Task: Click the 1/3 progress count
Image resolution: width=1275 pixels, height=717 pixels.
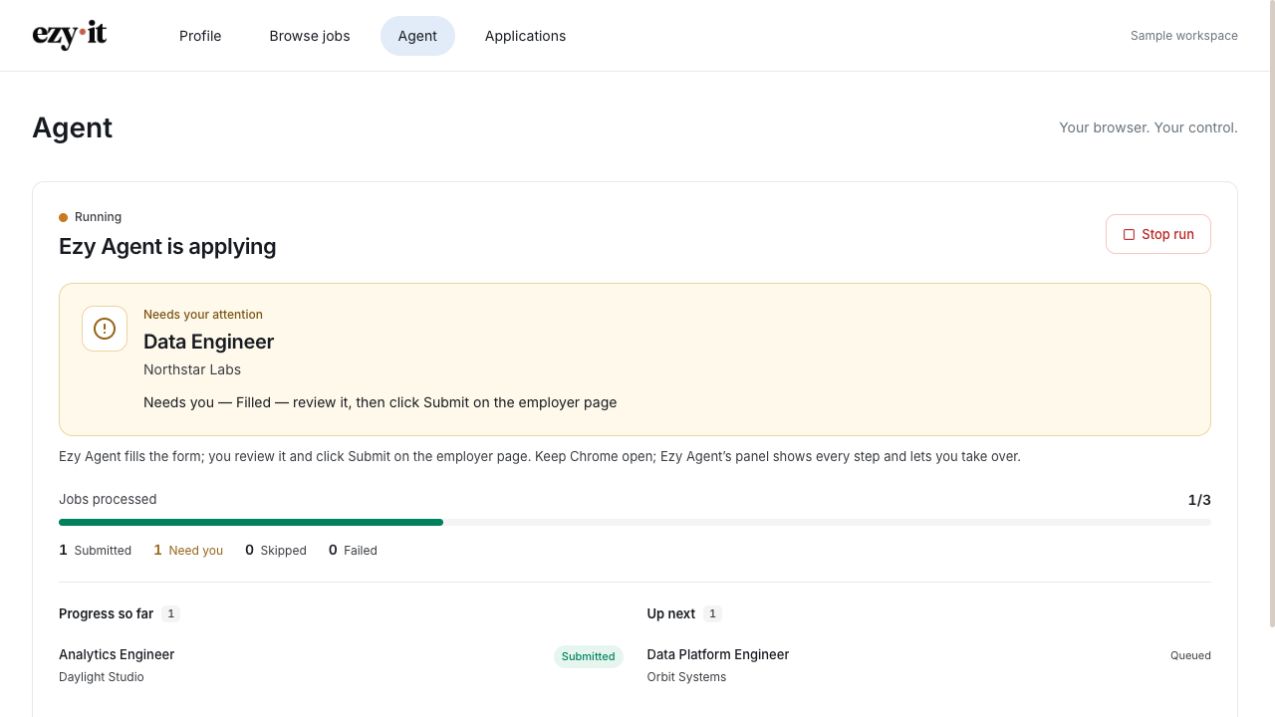Action: click(x=1199, y=500)
